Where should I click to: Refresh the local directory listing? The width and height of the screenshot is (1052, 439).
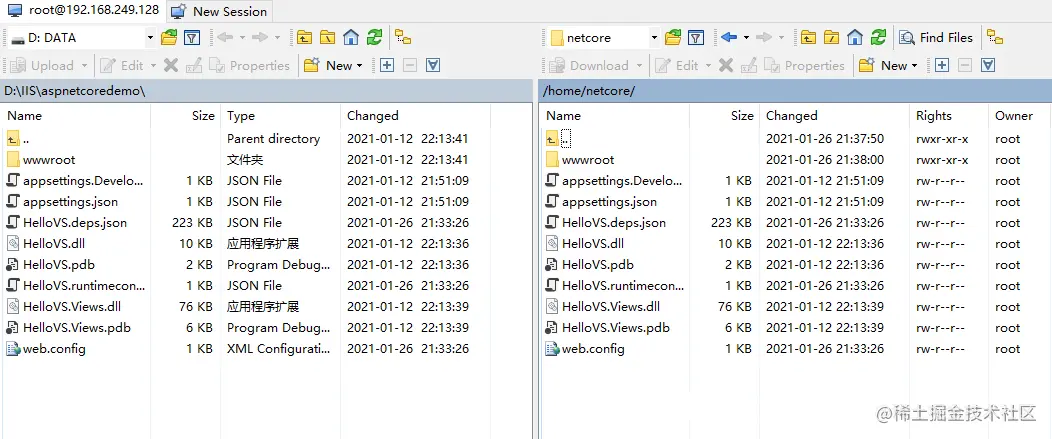[x=374, y=38]
